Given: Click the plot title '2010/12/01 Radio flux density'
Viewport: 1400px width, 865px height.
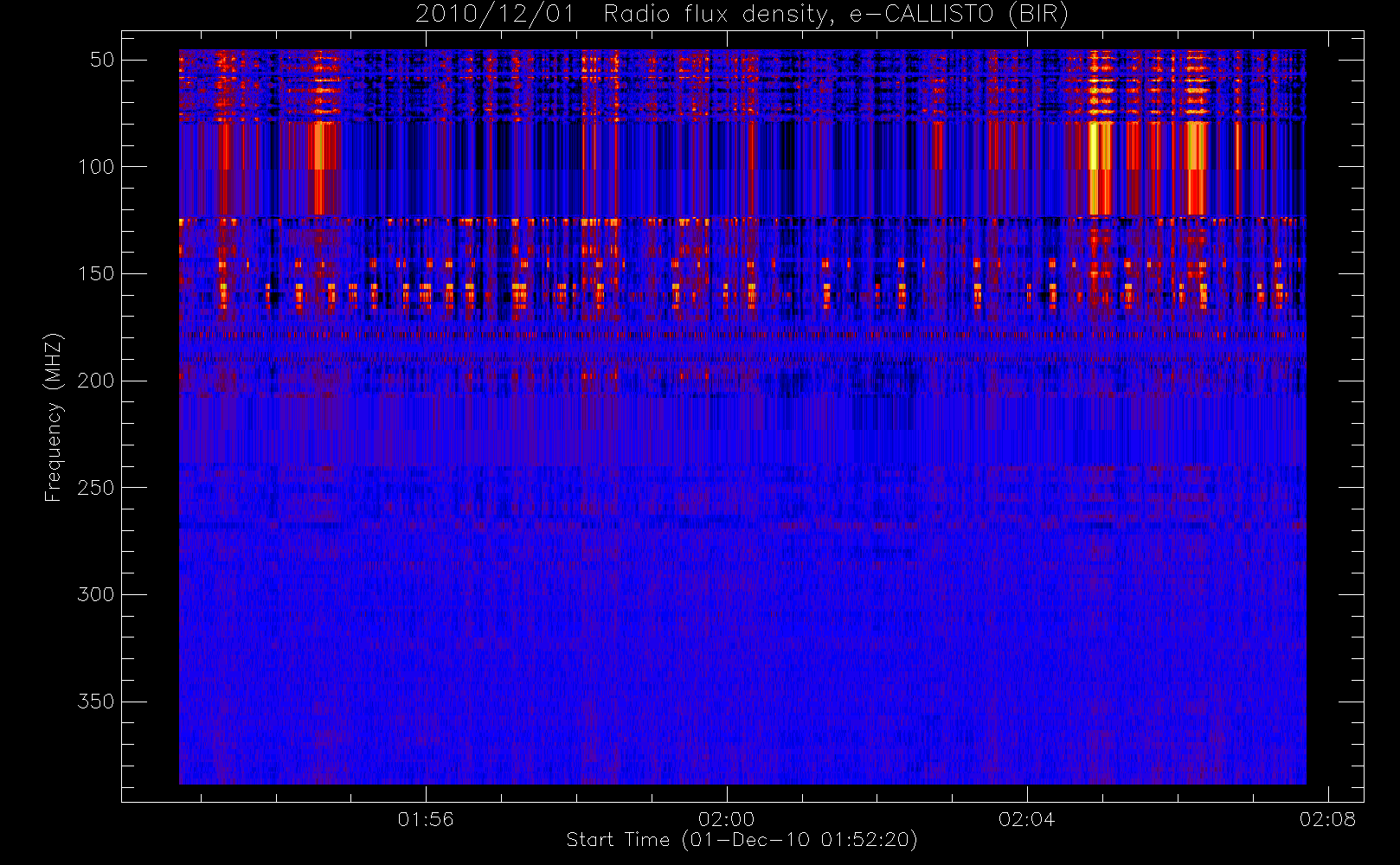Looking at the screenshot, I should pyautogui.click(x=742, y=15).
